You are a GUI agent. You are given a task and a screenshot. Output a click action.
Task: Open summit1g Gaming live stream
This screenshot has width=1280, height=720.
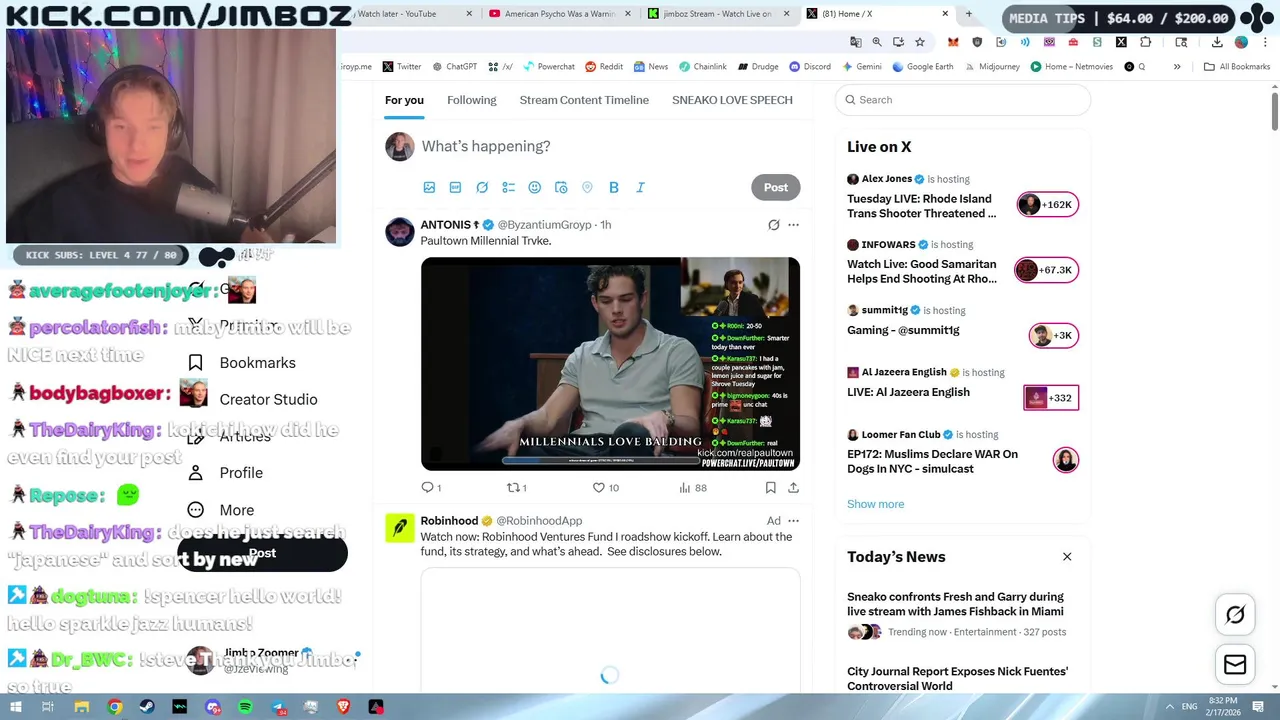point(963,324)
